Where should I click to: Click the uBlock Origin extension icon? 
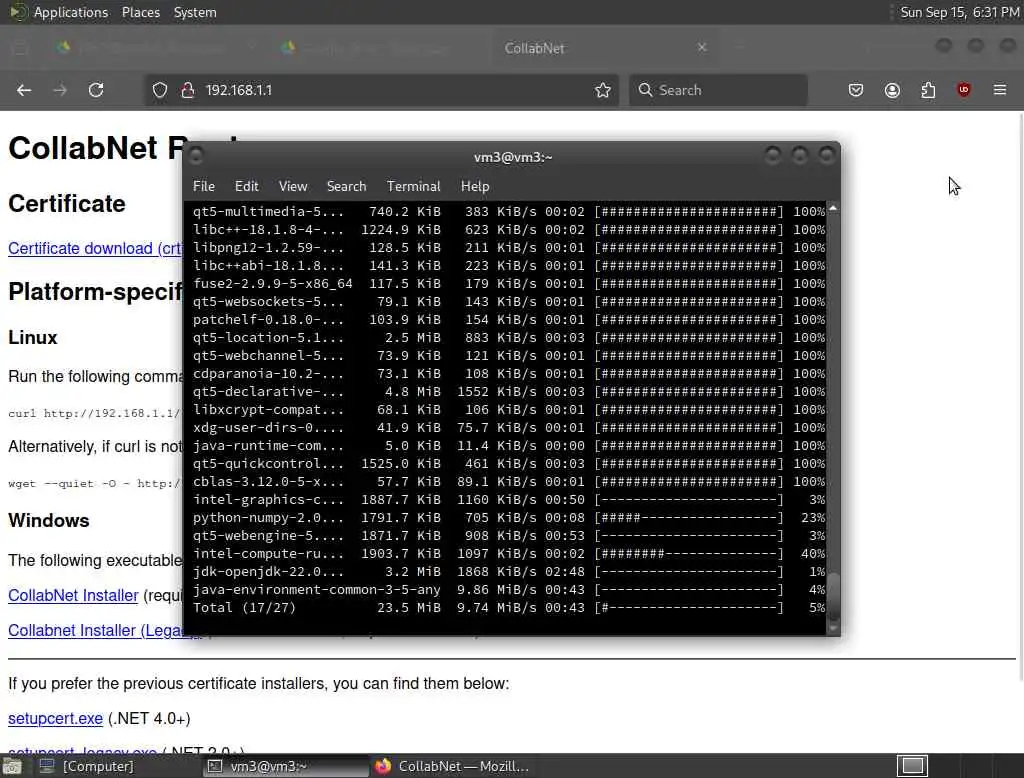click(964, 90)
